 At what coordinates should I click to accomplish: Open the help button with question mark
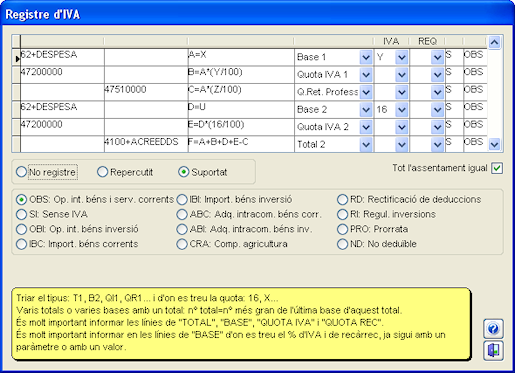493,329
